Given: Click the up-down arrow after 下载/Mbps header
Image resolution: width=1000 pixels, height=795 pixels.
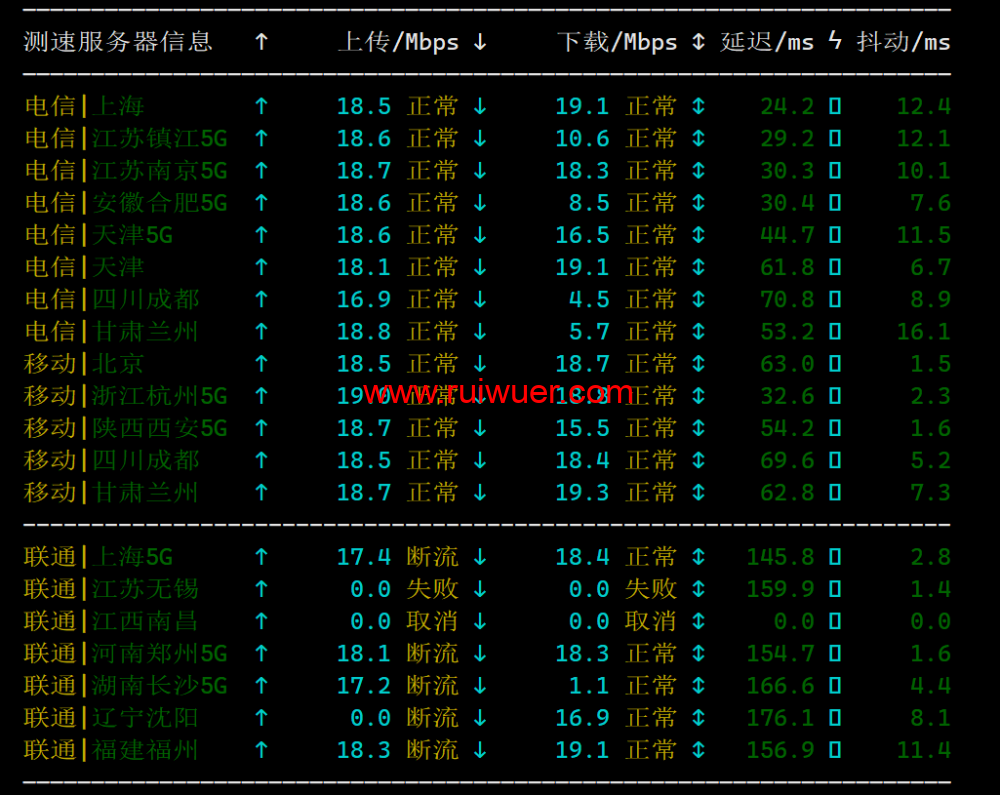Looking at the screenshot, I should tap(698, 42).
